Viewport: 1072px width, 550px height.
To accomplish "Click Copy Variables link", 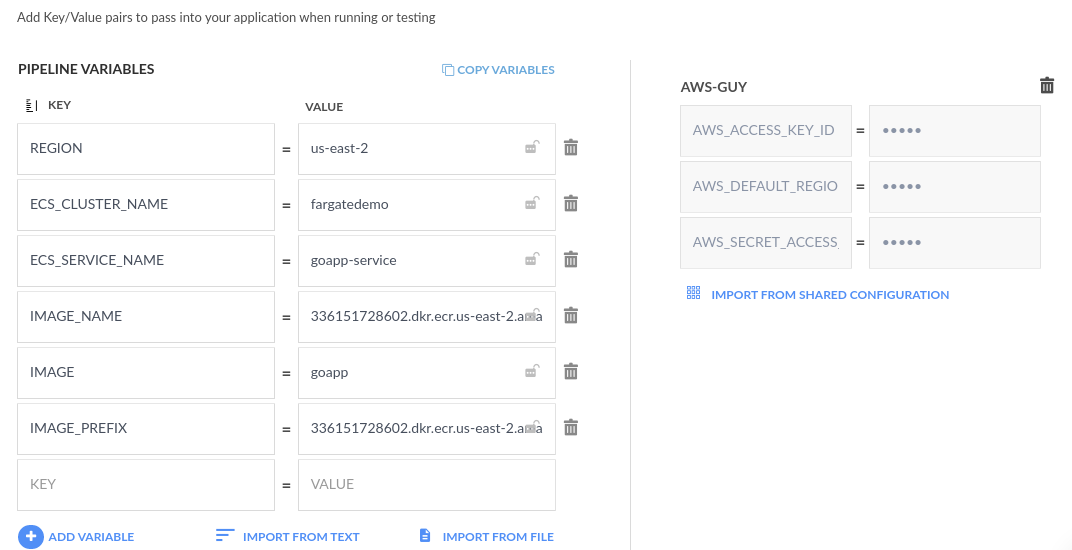I will tap(498, 70).
